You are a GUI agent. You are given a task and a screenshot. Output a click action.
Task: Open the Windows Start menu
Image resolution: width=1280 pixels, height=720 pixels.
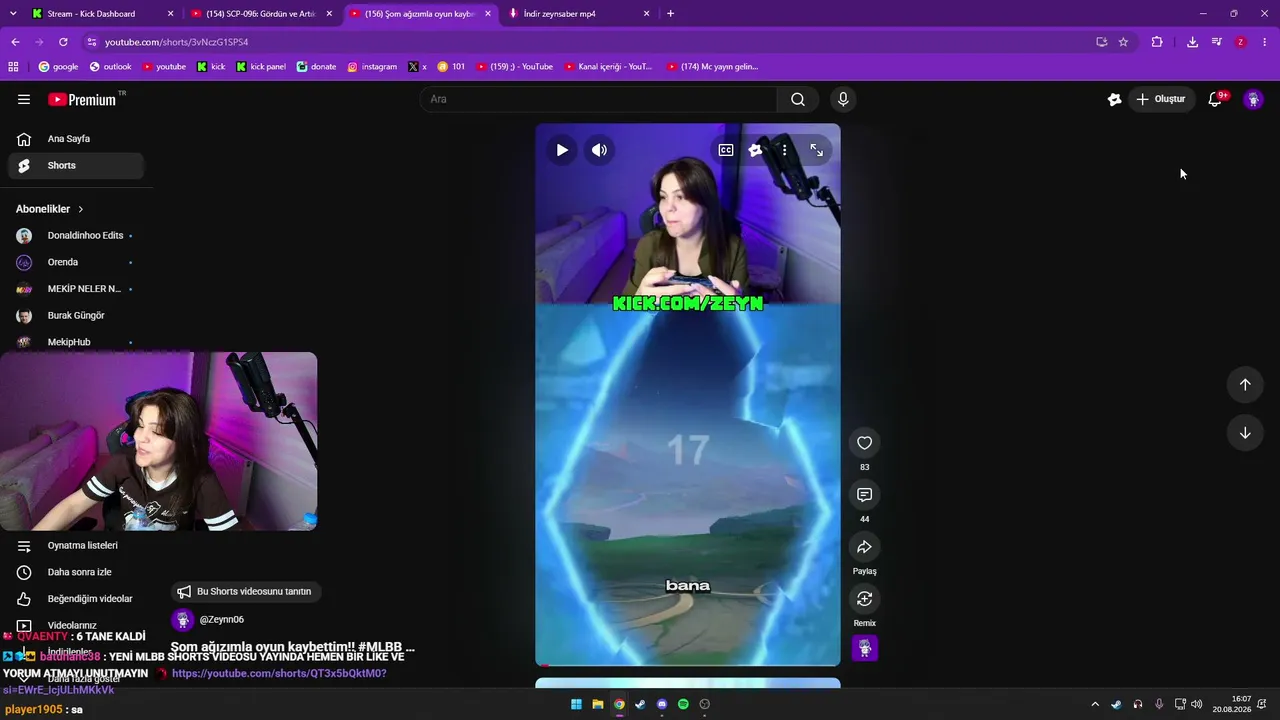tap(576, 704)
